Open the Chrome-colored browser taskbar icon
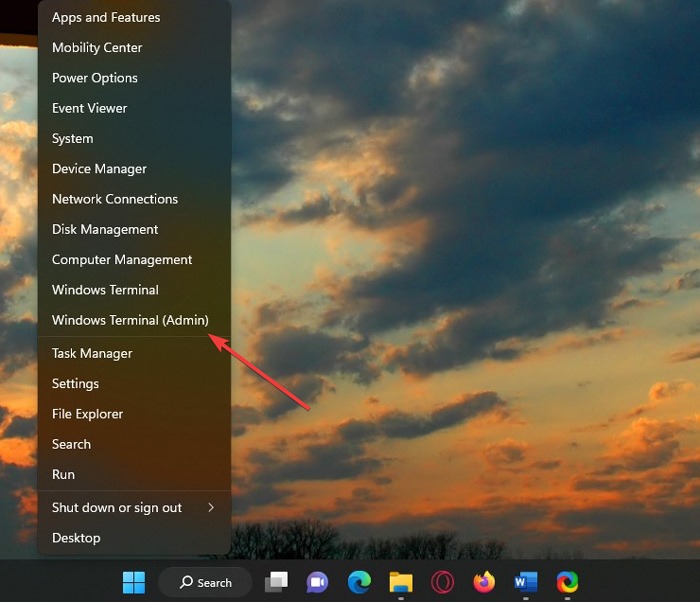 (x=567, y=582)
